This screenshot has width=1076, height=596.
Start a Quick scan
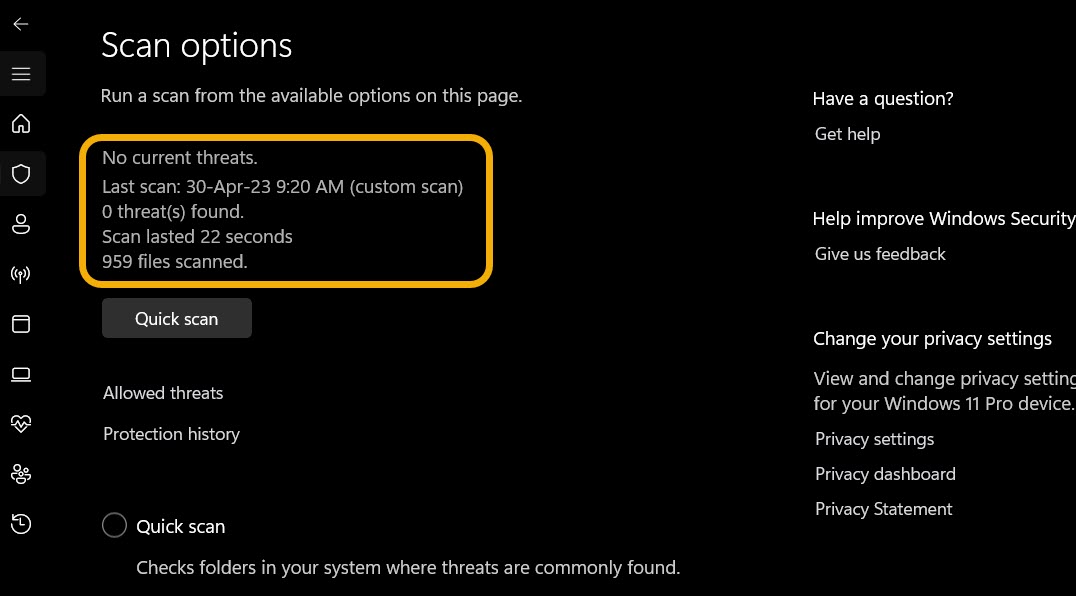click(176, 318)
